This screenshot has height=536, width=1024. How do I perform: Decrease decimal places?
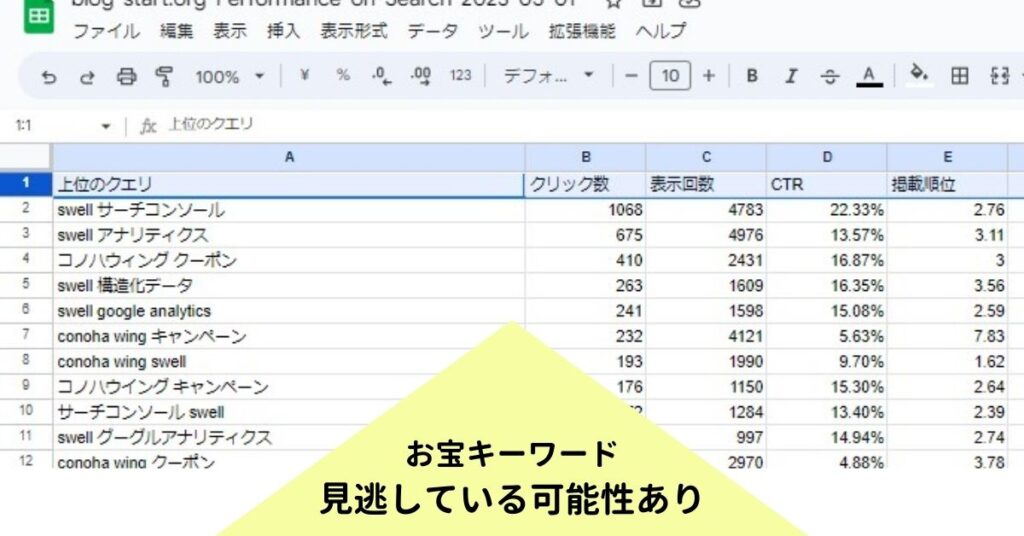click(381, 76)
